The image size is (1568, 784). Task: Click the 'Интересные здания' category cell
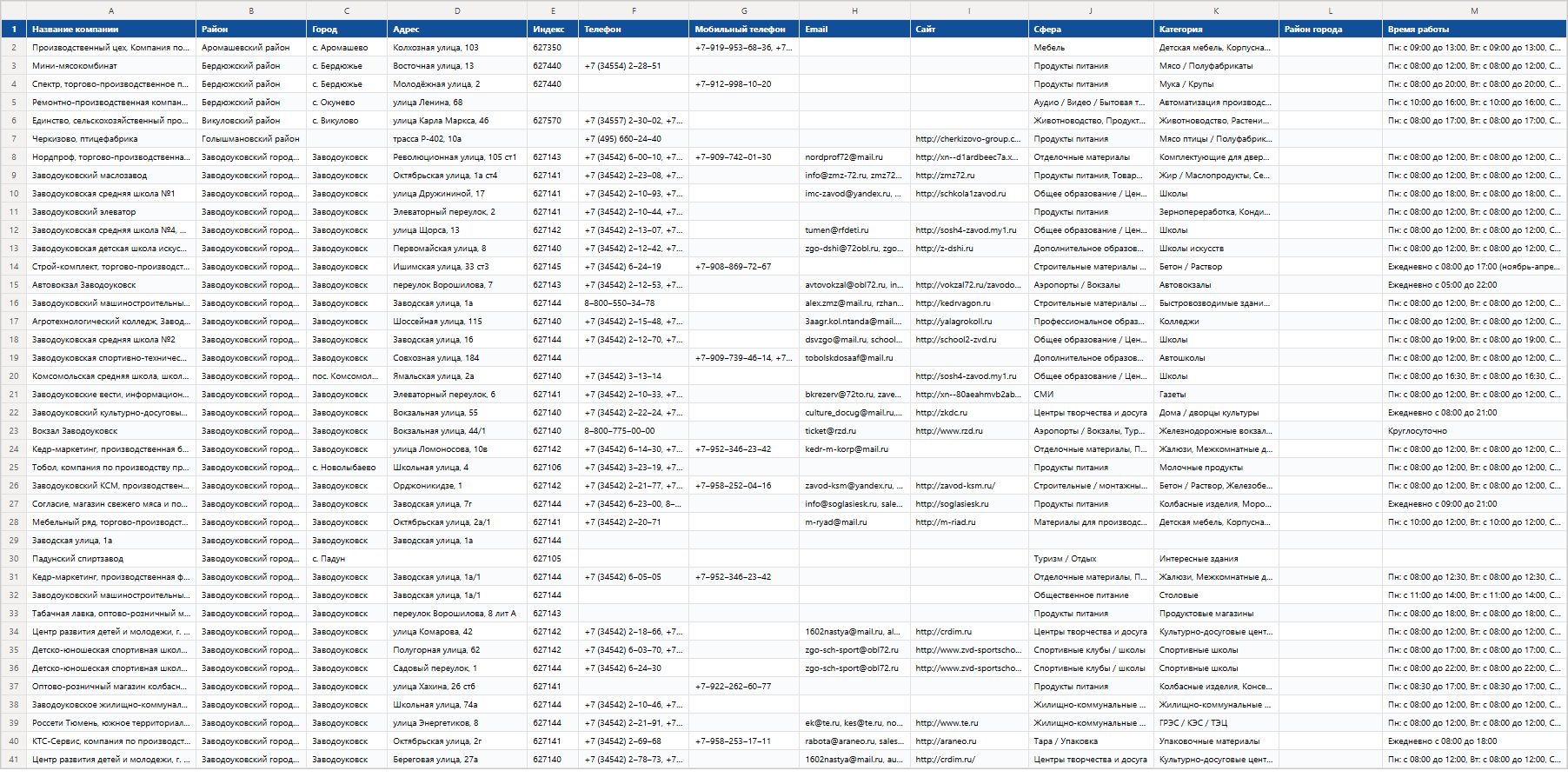coord(1216,559)
